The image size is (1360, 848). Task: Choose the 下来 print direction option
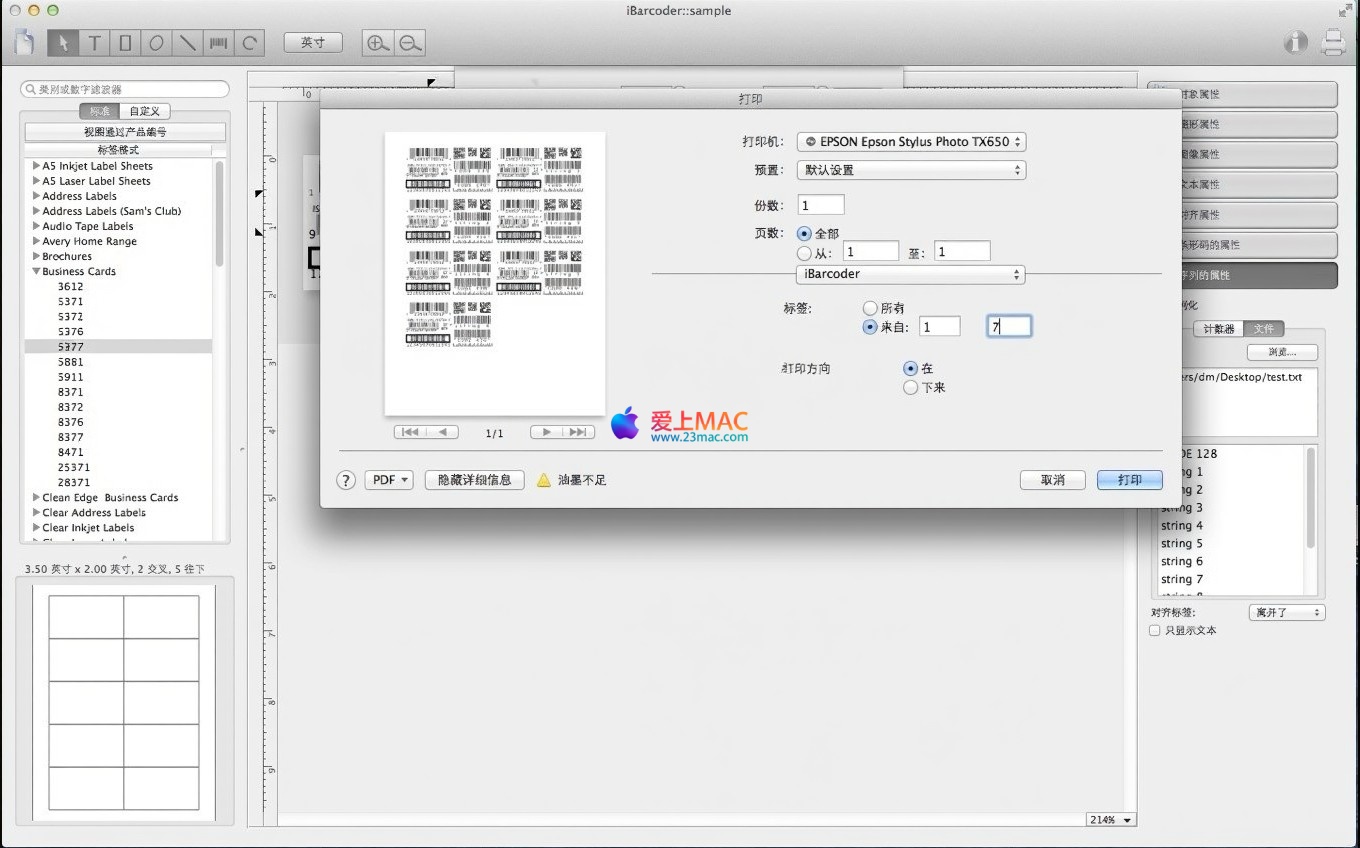click(910, 387)
